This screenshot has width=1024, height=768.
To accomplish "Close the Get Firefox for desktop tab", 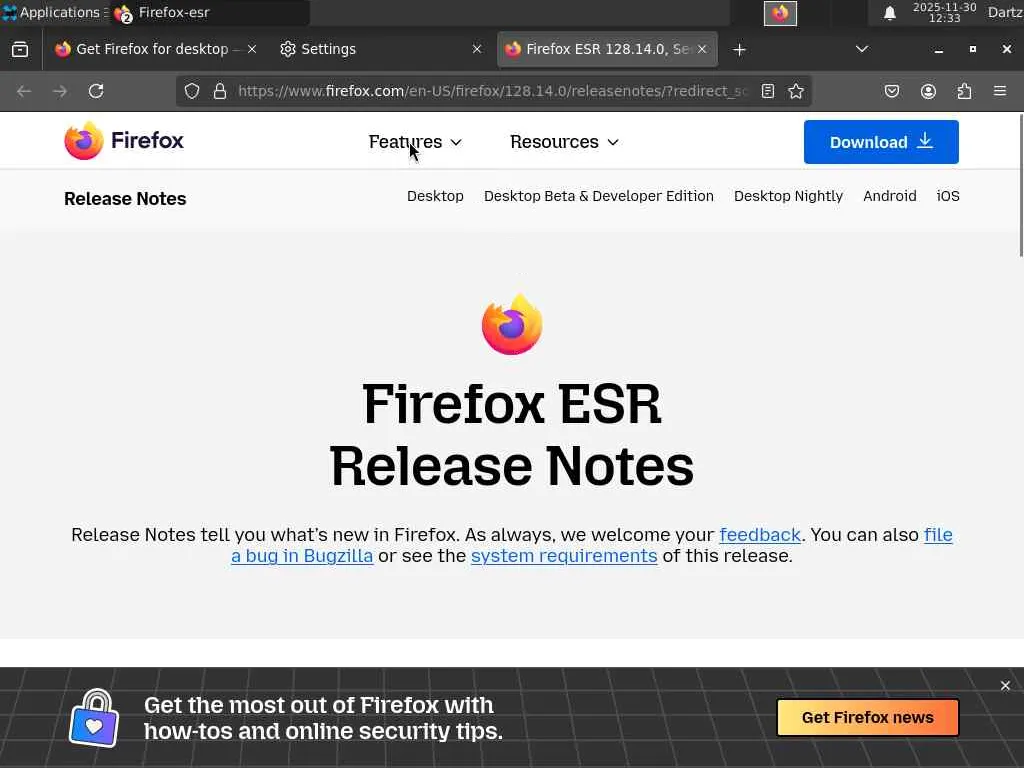I will (252, 49).
